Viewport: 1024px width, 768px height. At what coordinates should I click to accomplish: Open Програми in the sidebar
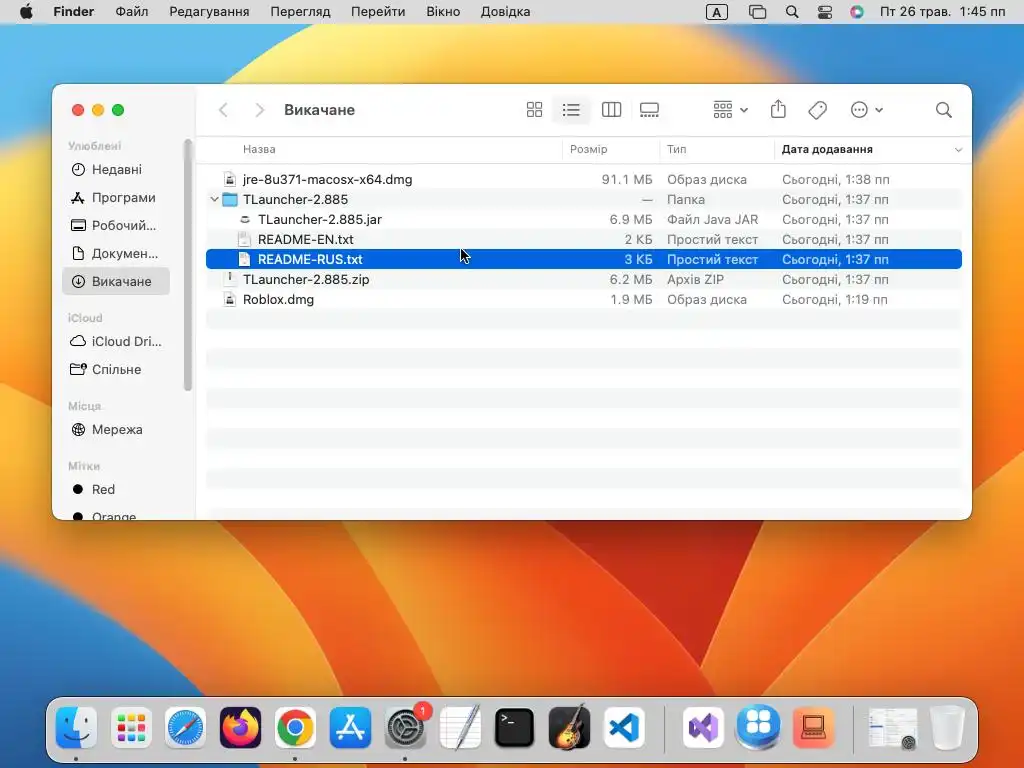[x=116, y=197]
